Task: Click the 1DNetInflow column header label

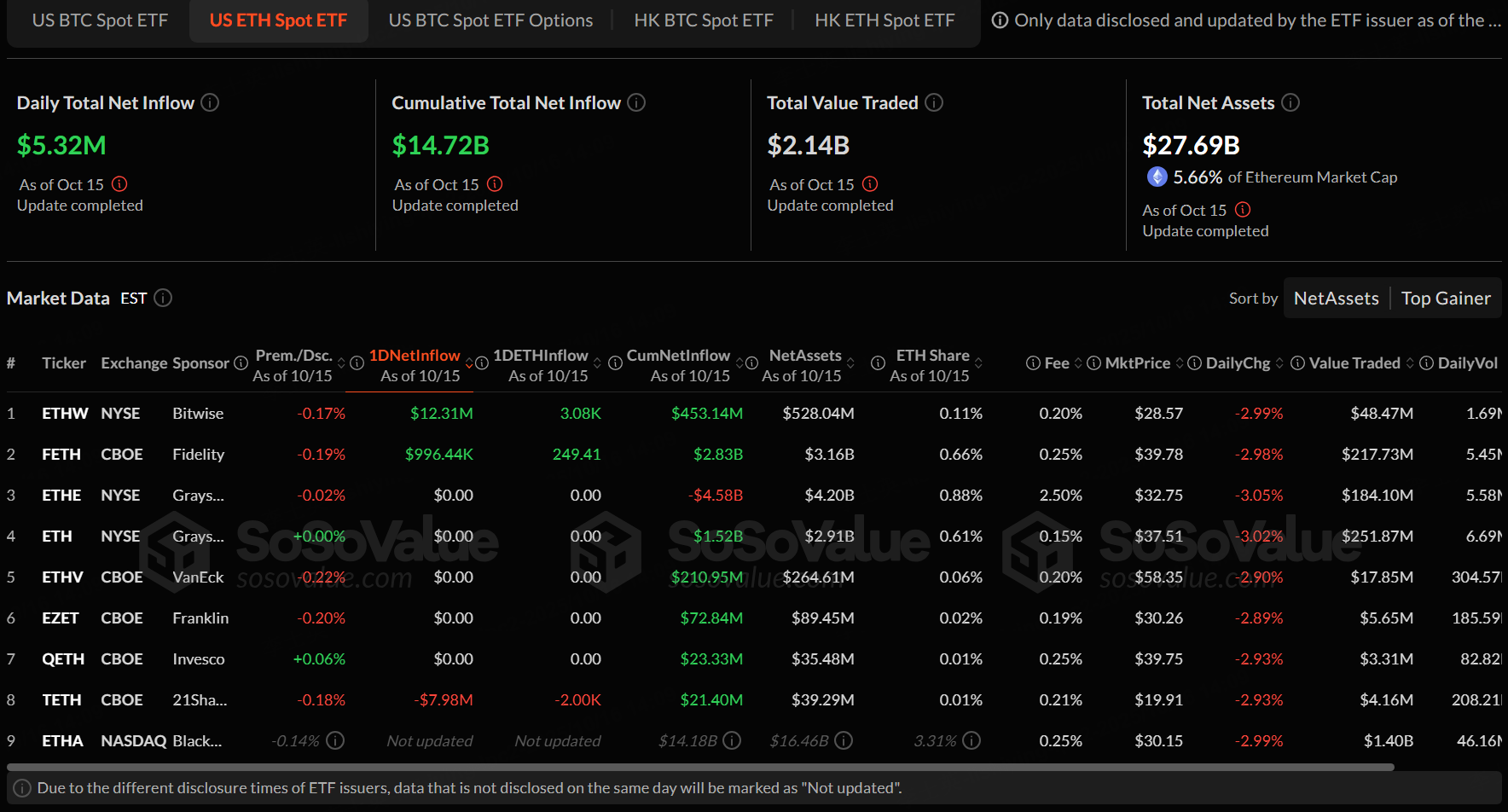Action: click(x=415, y=355)
